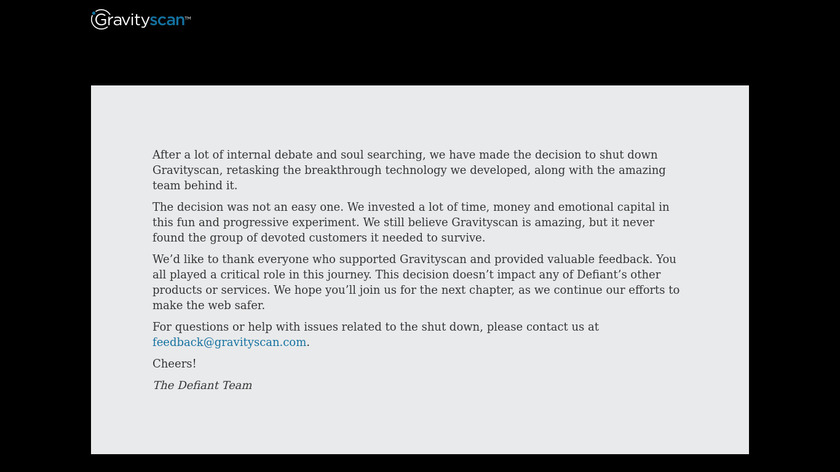
Task: Click the words "shut down" ending the first line
Action: click(629, 155)
